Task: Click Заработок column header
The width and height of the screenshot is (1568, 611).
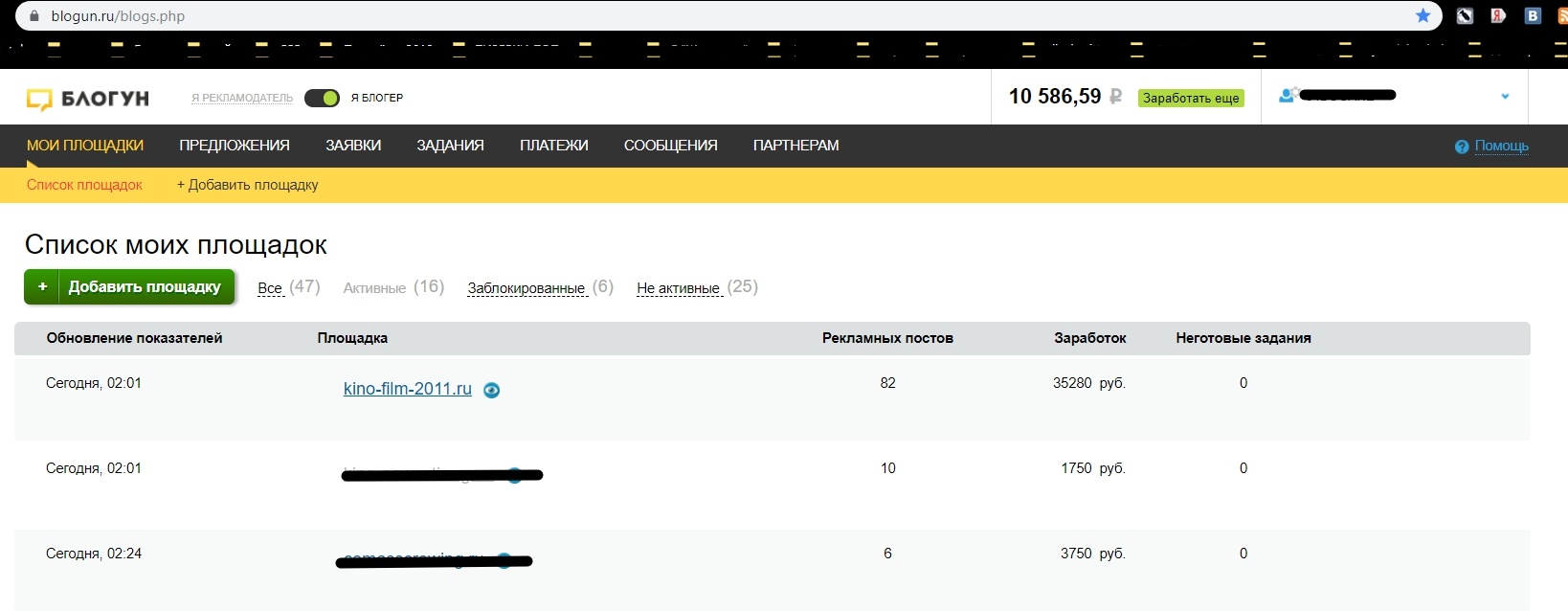Action: (1090, 338)
